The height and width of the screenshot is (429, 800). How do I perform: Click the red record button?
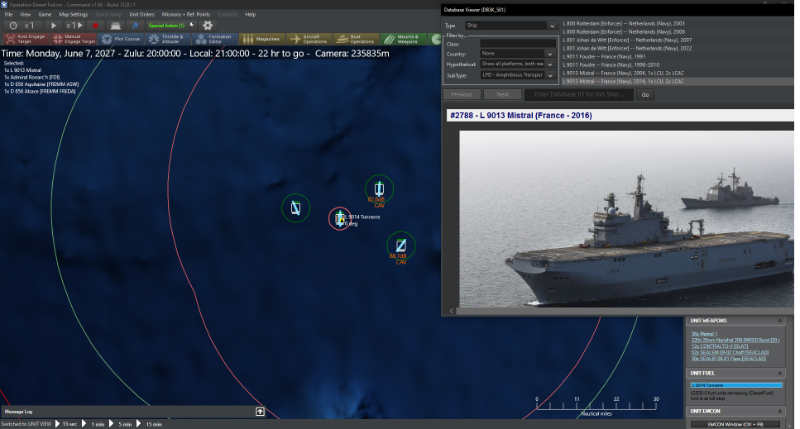coord(95,25)
